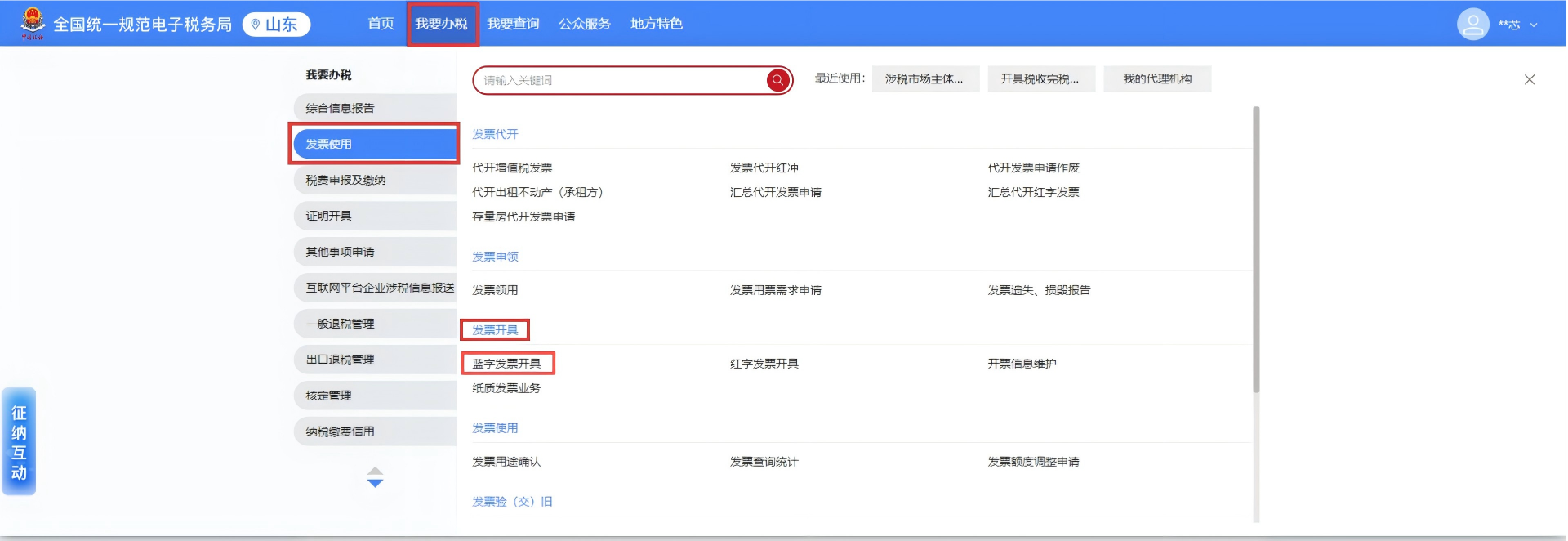Open the 山东 location selector

(276, 25)
